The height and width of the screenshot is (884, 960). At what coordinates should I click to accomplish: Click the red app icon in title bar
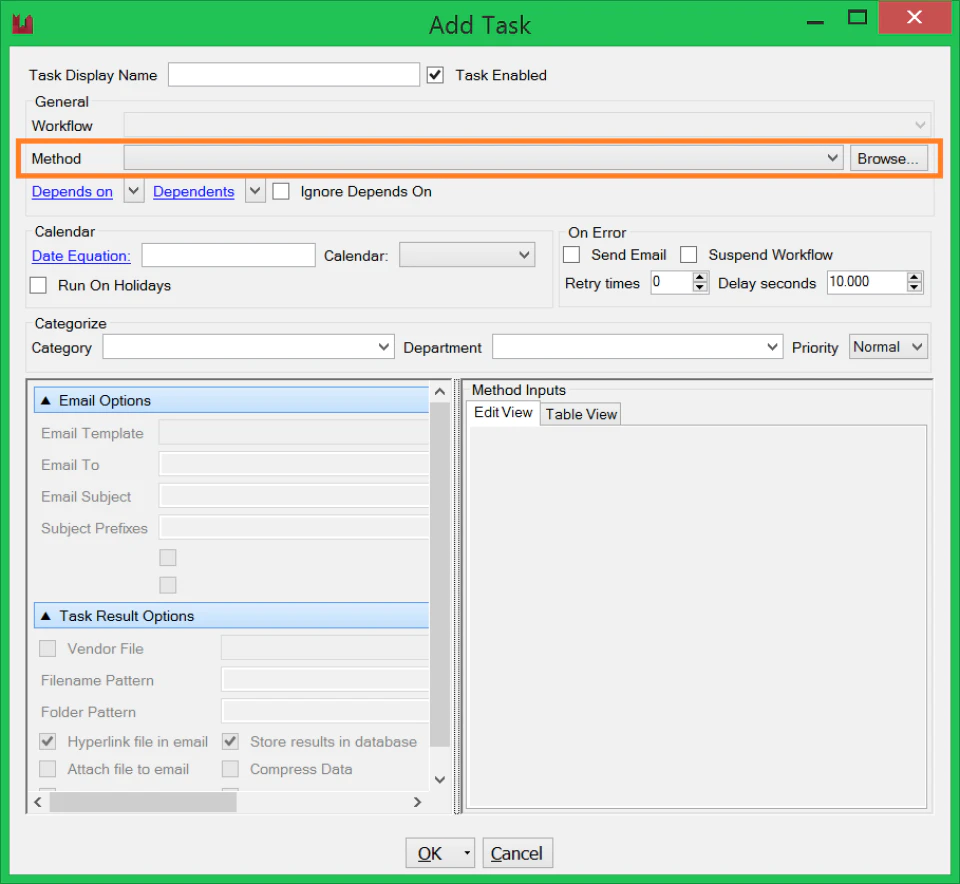click(x=23, y=24)
